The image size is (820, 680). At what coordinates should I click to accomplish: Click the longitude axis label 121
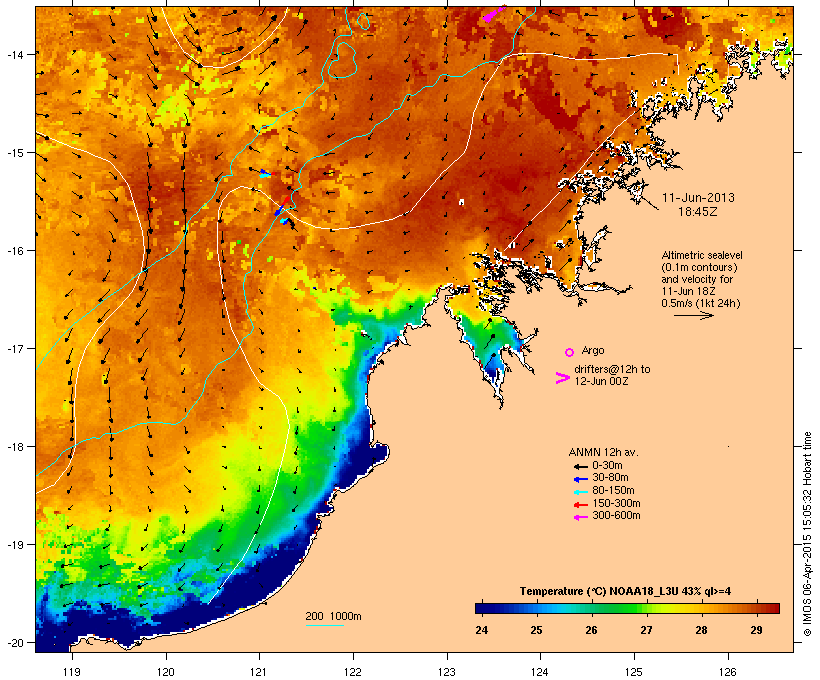tap(259, 672)
